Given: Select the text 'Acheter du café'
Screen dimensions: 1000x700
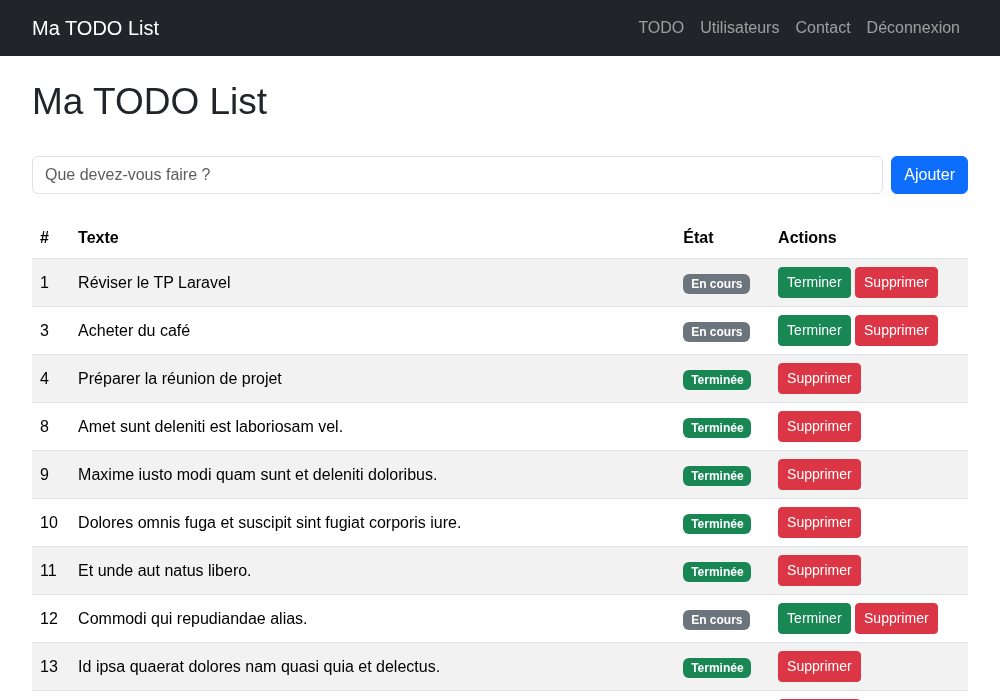Looking at the screenshot, I should 134,330.
